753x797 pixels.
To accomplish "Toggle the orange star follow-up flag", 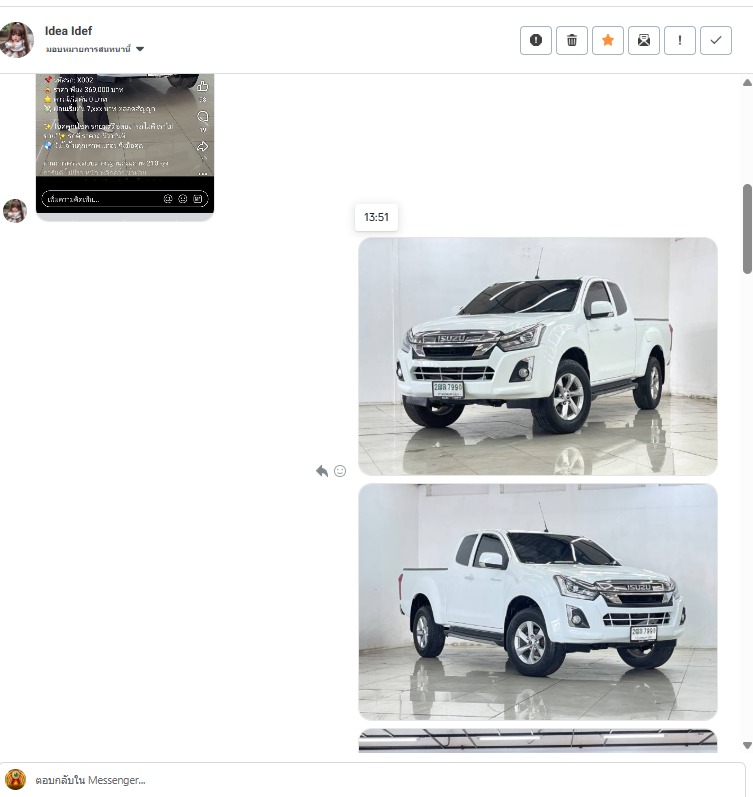I will pyautogui.click(x=608, y=40).
